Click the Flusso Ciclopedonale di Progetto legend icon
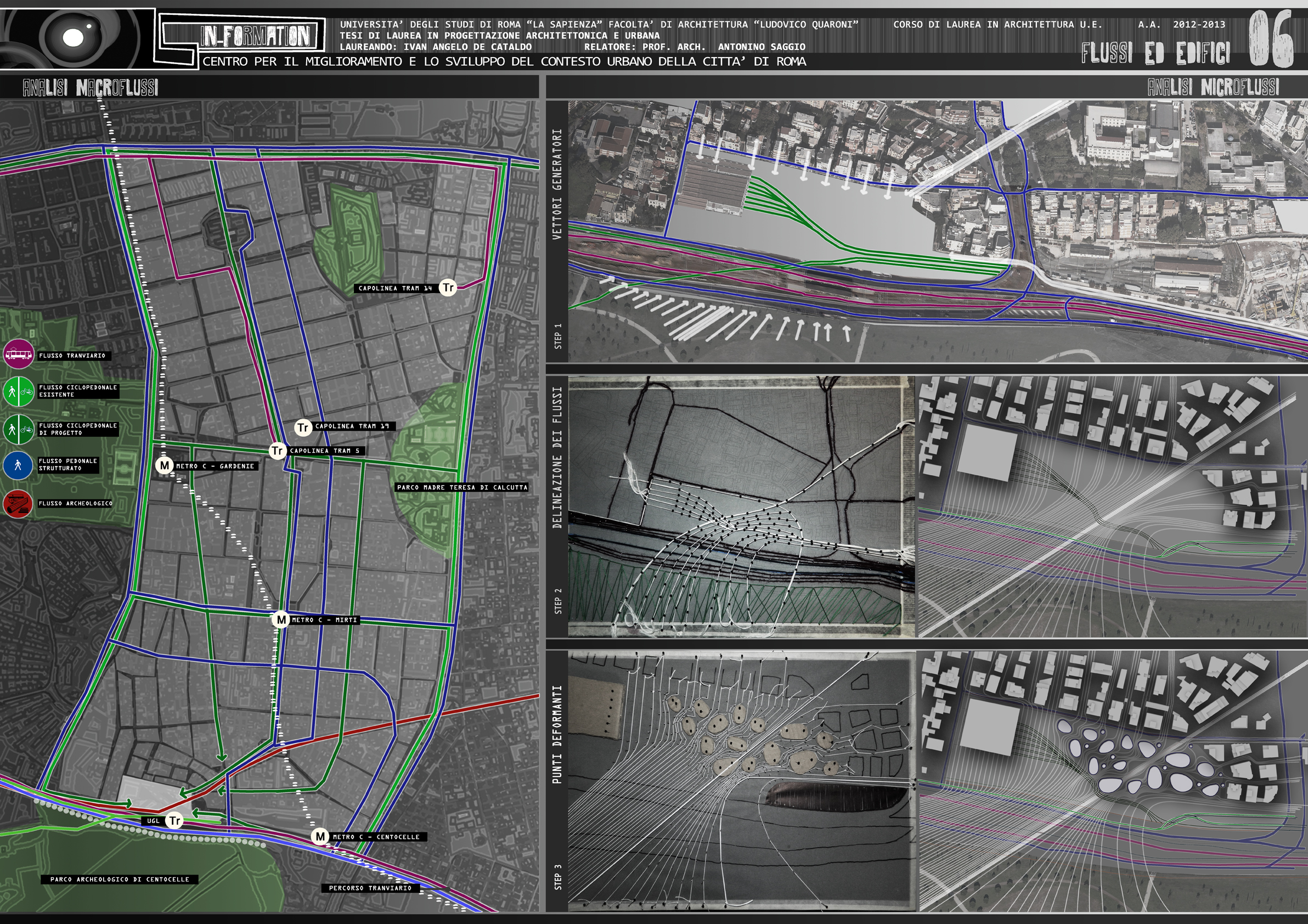The width and height of the screenshot is (1308, 924). tap(18, 429)
